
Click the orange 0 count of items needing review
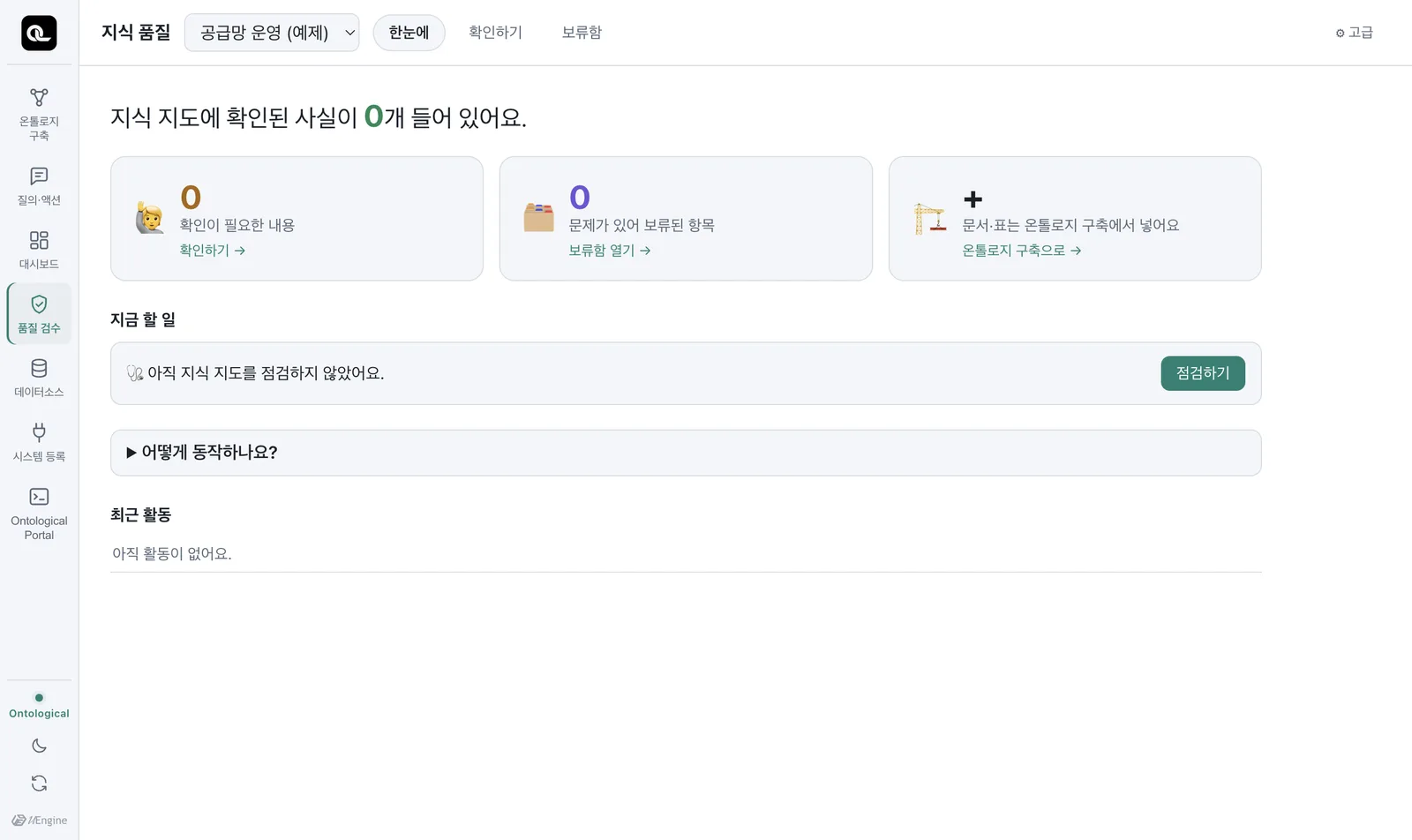click(x=191, y=198)
